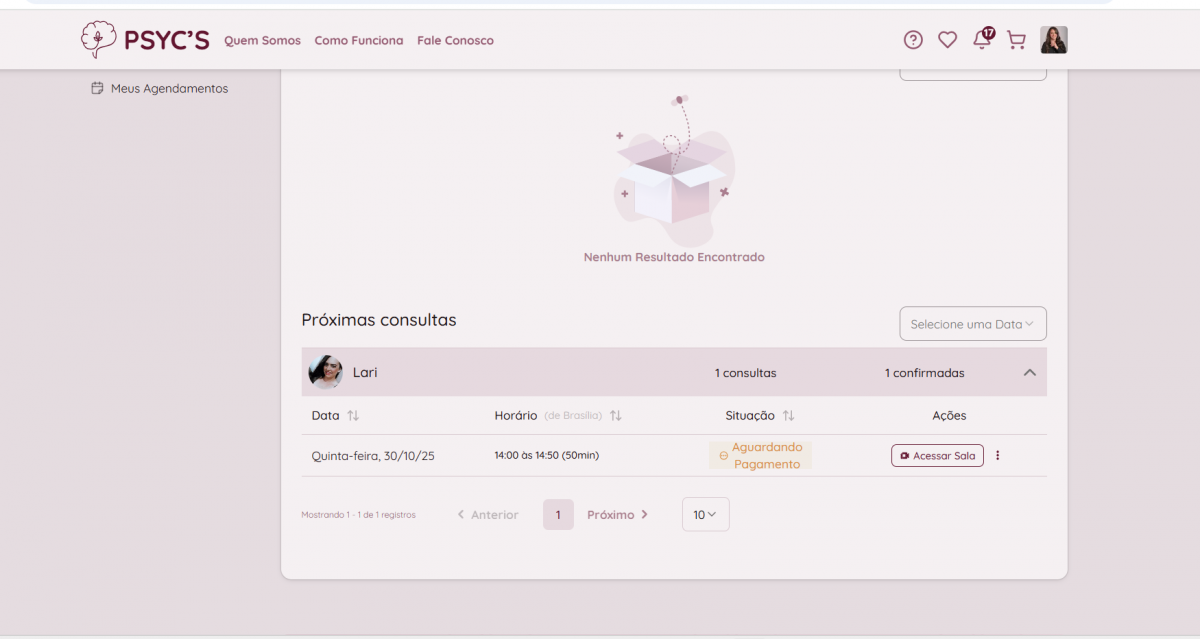This screenshot has width=1200, height=639.
Task: Open the help question mark icon
Action: point(913,40)
